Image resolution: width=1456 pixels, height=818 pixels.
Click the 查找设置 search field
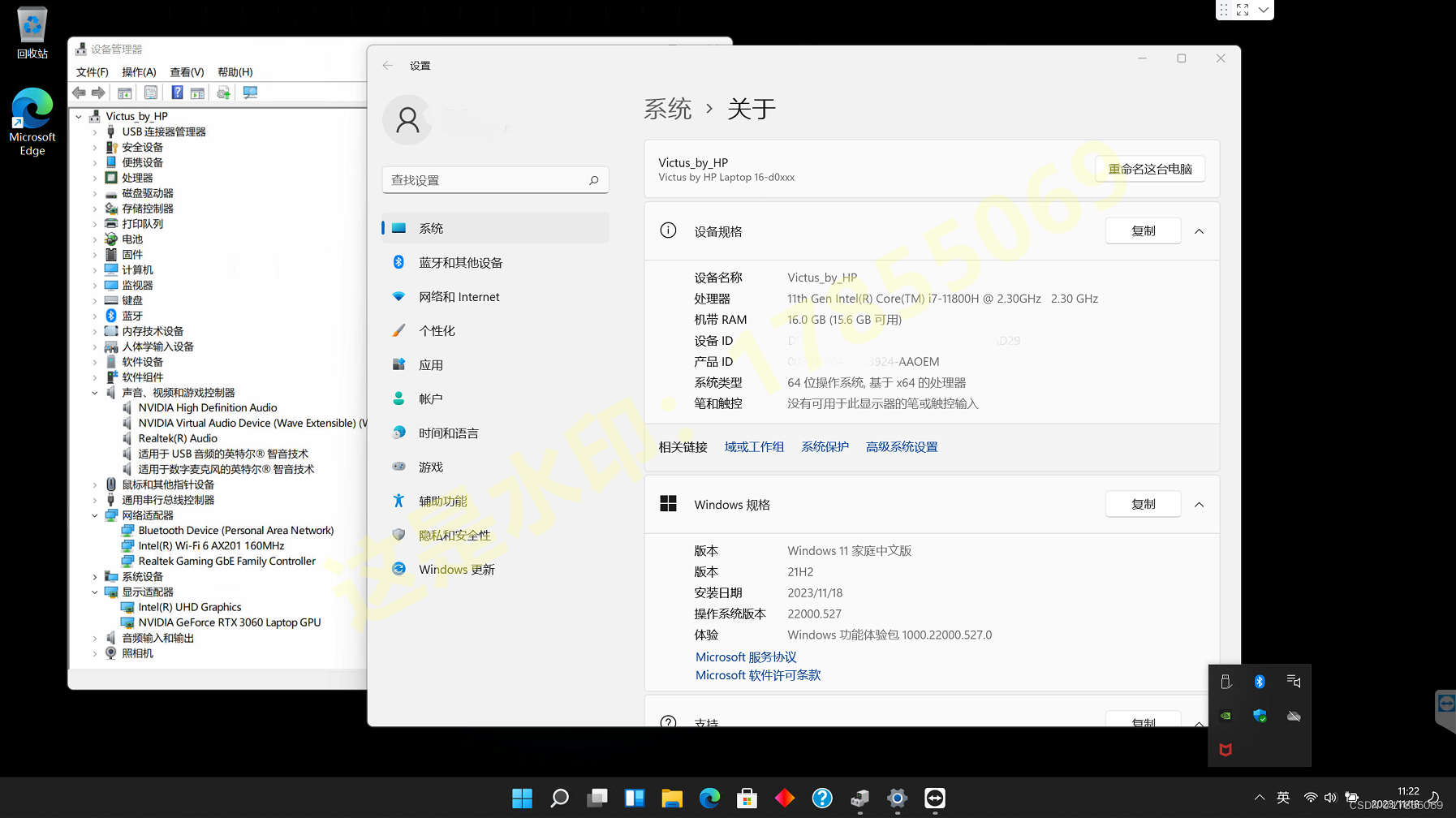click(495, 180)
